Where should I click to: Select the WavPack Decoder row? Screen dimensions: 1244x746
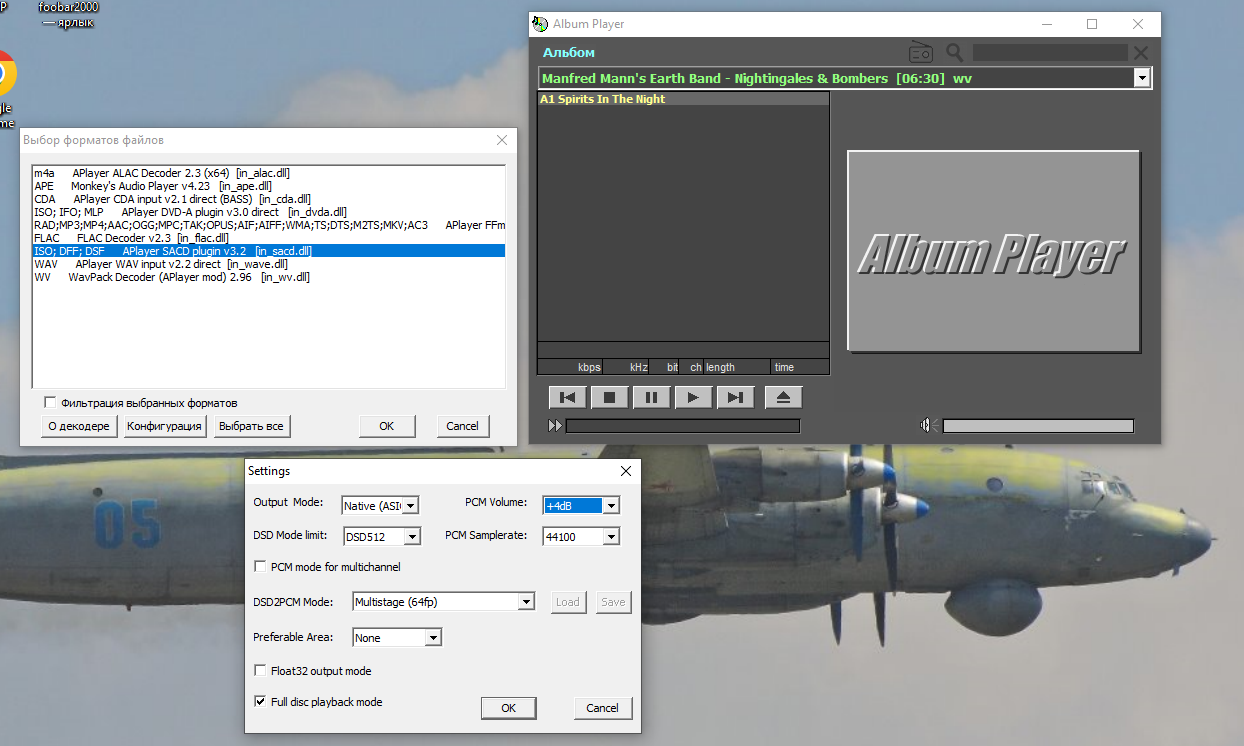(269, 277)
